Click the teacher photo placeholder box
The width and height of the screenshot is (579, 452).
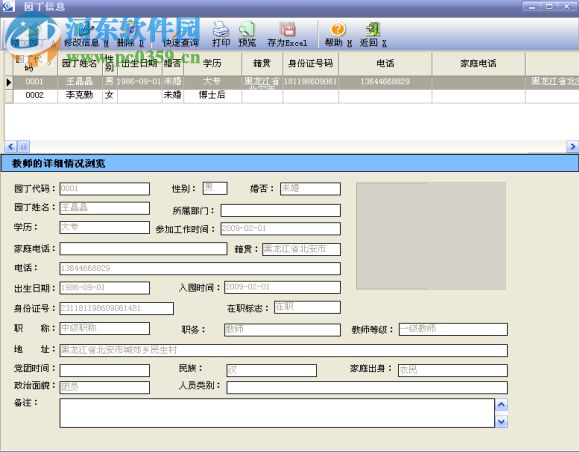point(431,236)
